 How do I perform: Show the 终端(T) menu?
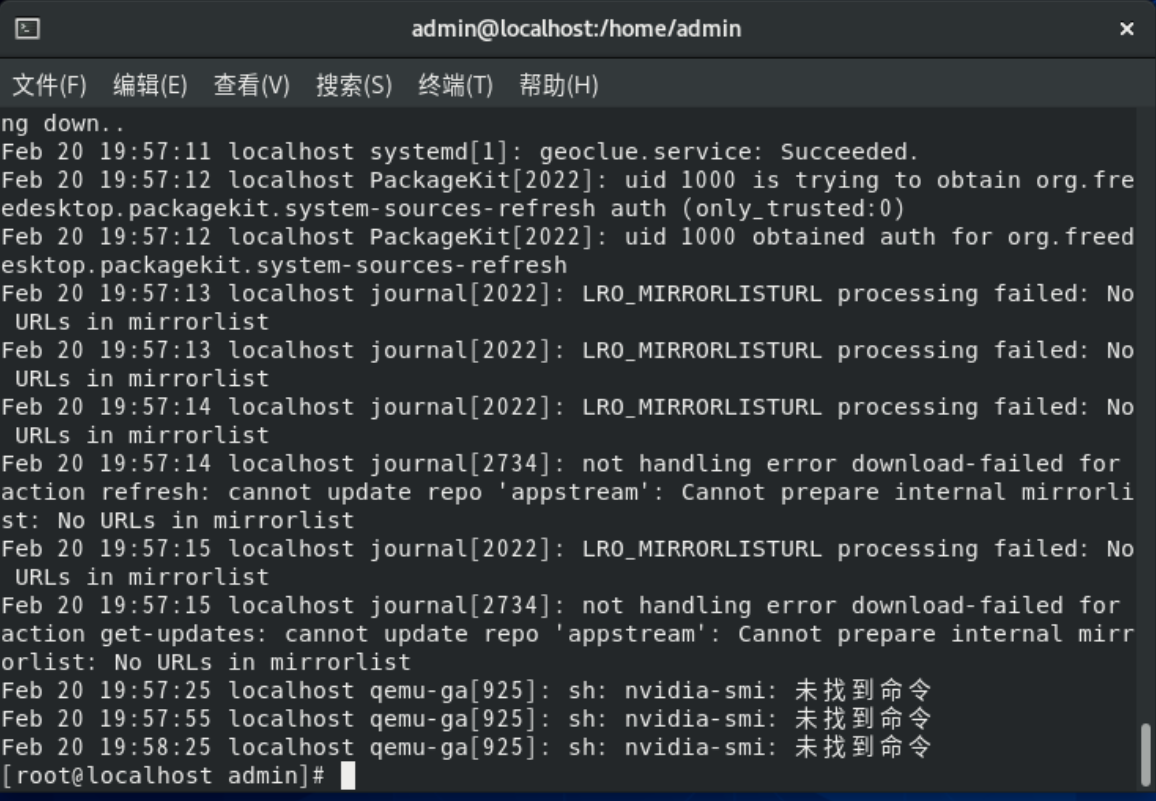coord(455,86)
